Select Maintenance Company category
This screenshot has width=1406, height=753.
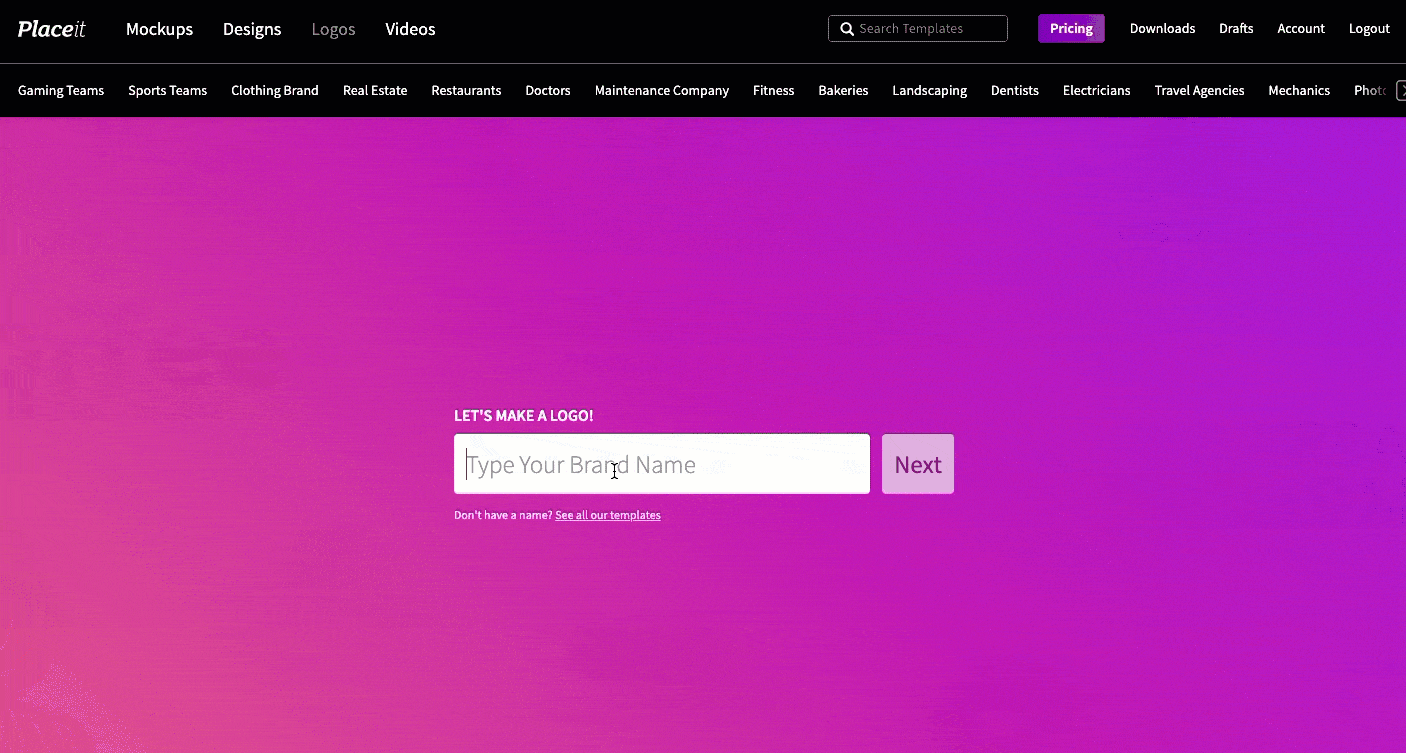point(662,90)
